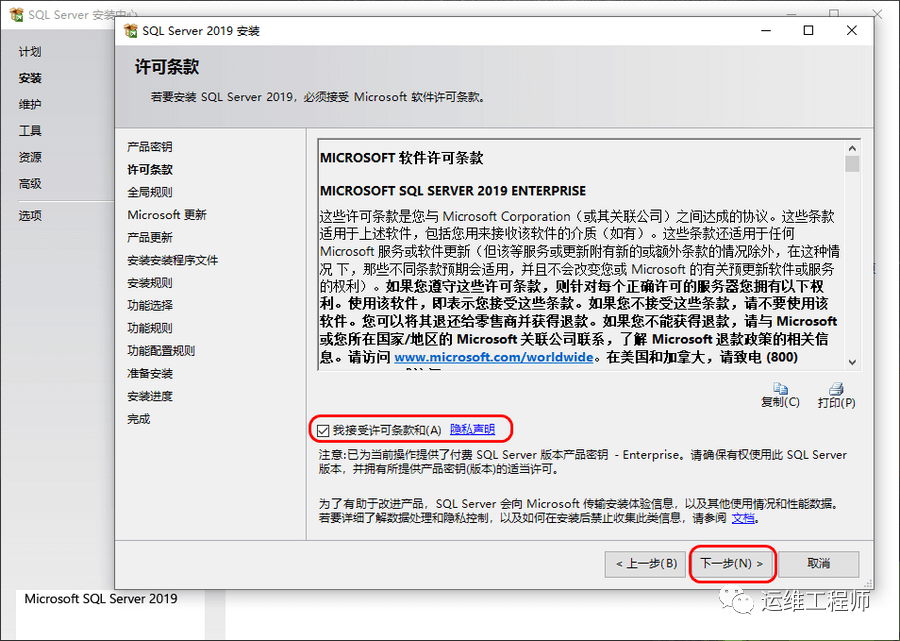Viewport: 900px width, 641px height.
Task: Select 工具 in Installation Center sidebar
Action: click(30, 131)
